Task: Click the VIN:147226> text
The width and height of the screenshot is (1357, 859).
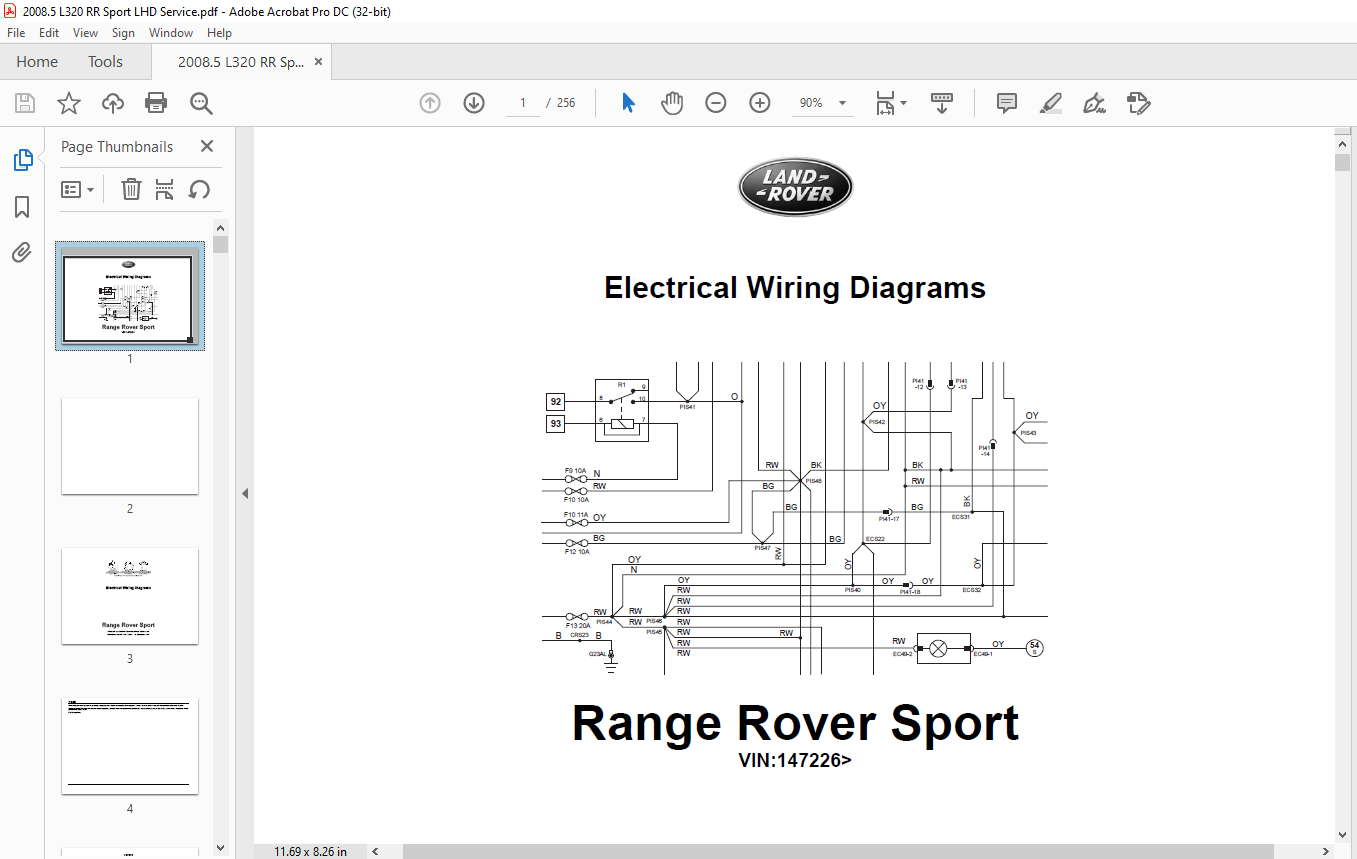Action: click(795, 760)
